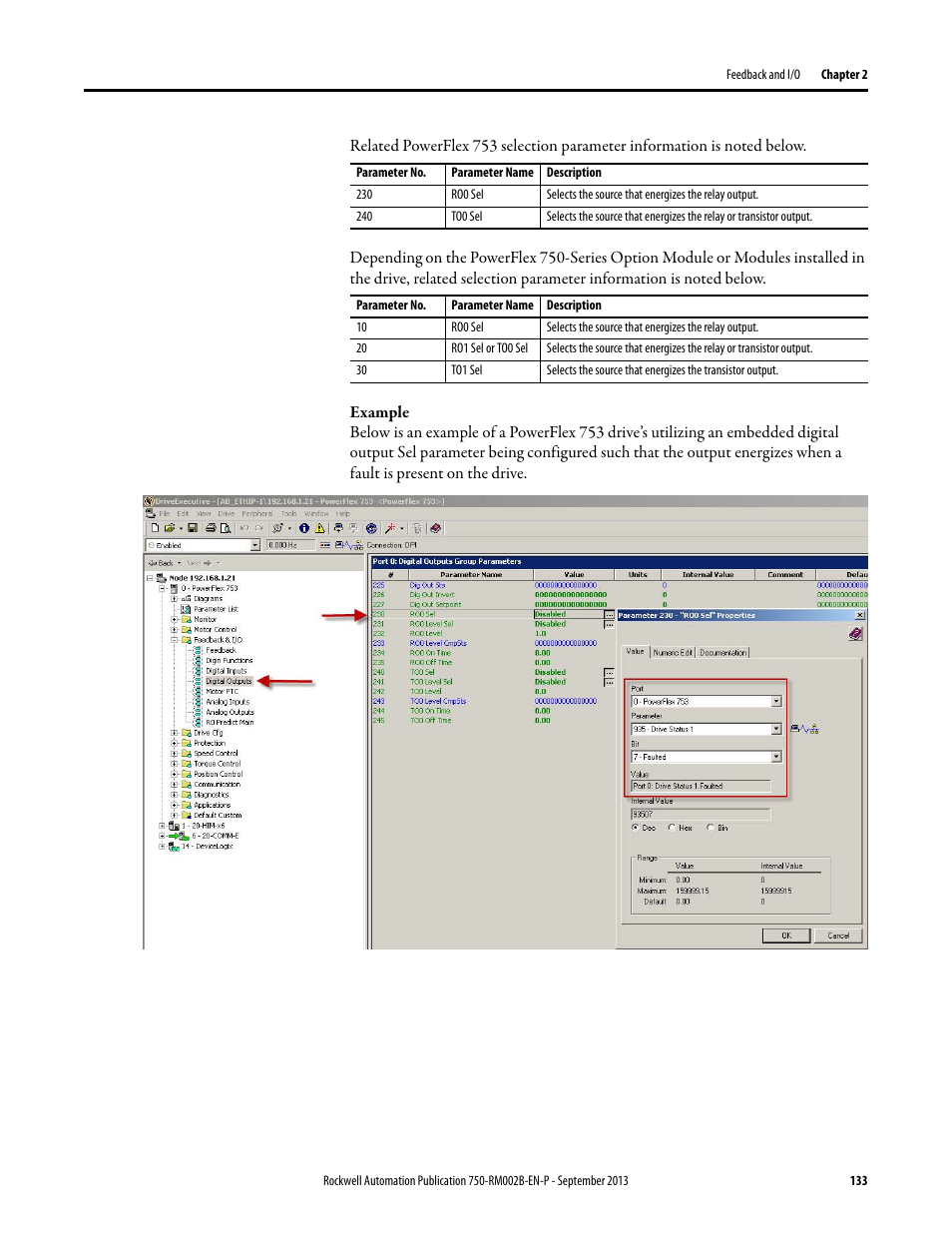This screenshot has height=1233, width=952.
Task: Click the Node 192.168.1.21 tree root
Action: tap(202, 578)
